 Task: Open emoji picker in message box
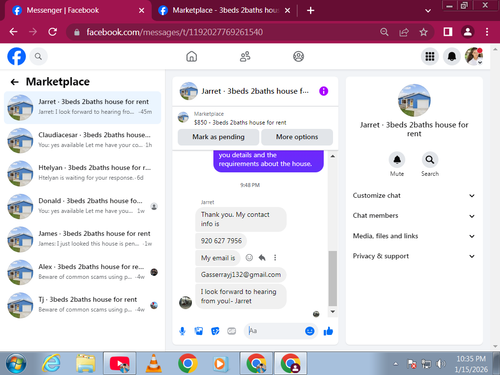310,331
